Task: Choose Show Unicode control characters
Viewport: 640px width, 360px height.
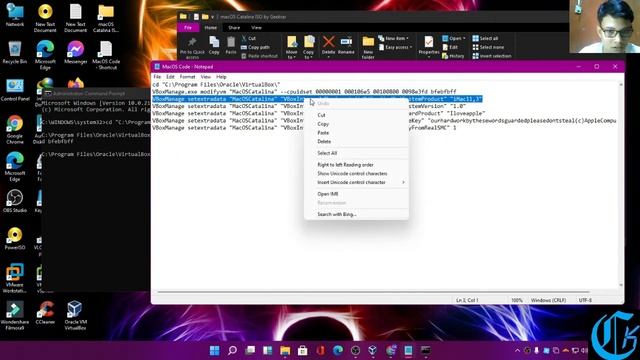Action: point(356,173)
